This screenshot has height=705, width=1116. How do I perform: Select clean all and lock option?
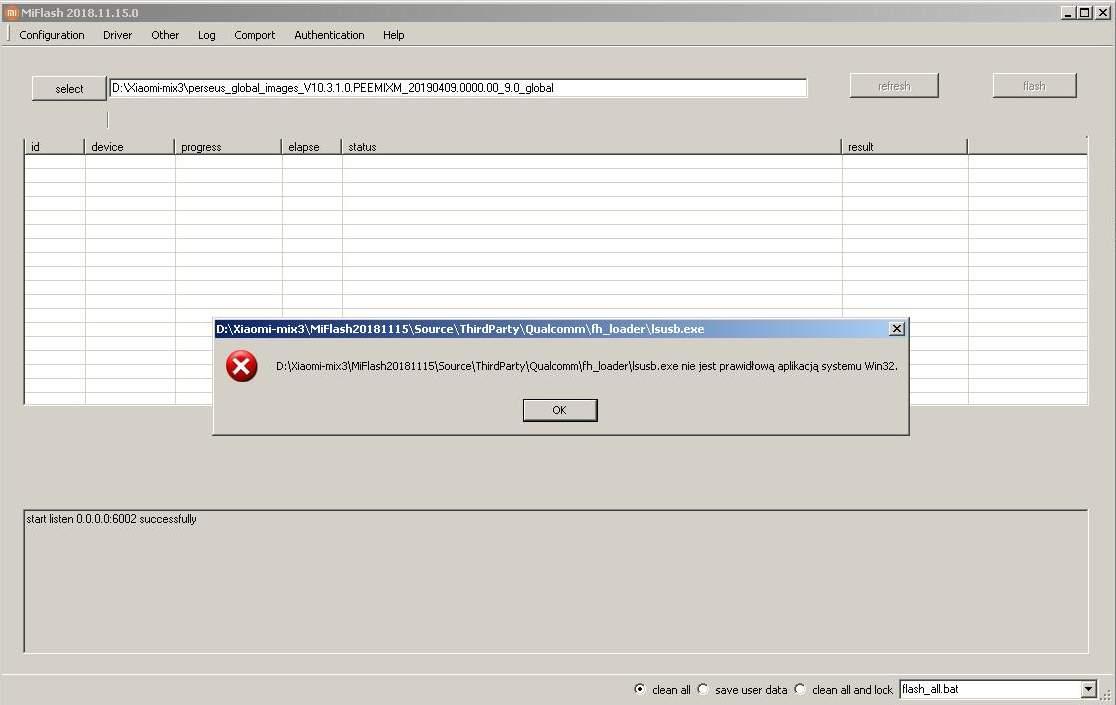(800, 689)
